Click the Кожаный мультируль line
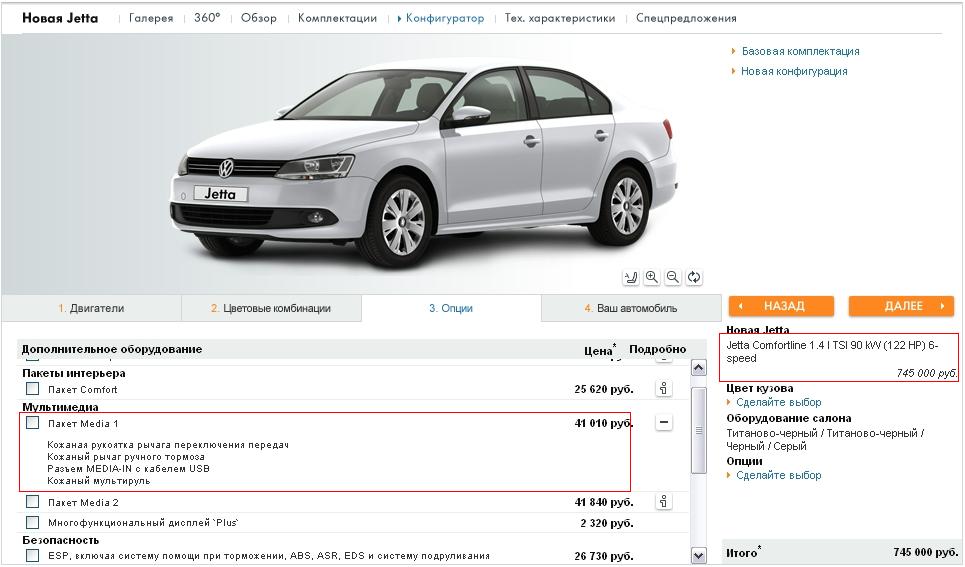Viewport: 965px width, 567px height. [x=98, y=481]
